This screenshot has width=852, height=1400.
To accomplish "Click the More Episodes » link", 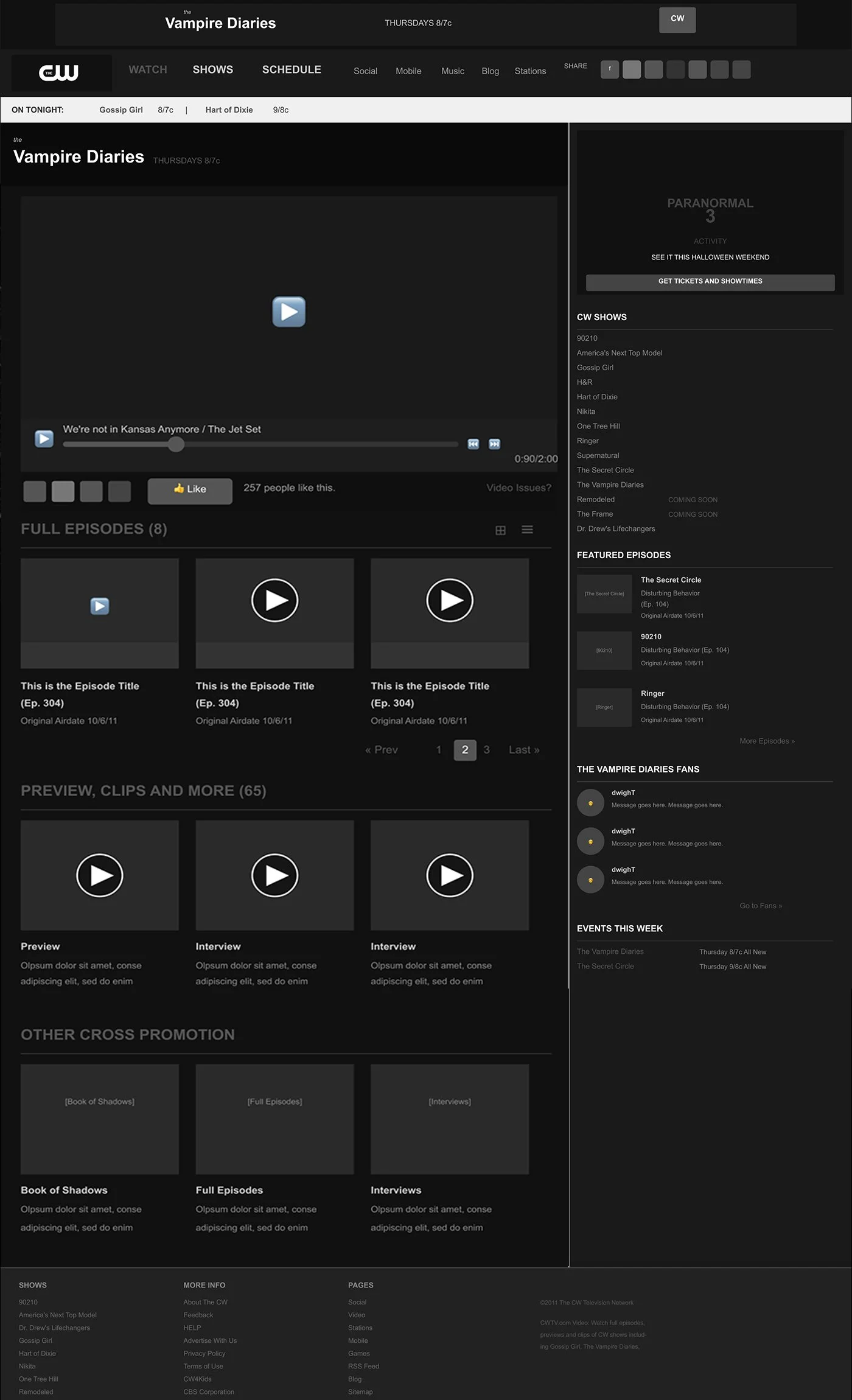I will click(767, 741).
